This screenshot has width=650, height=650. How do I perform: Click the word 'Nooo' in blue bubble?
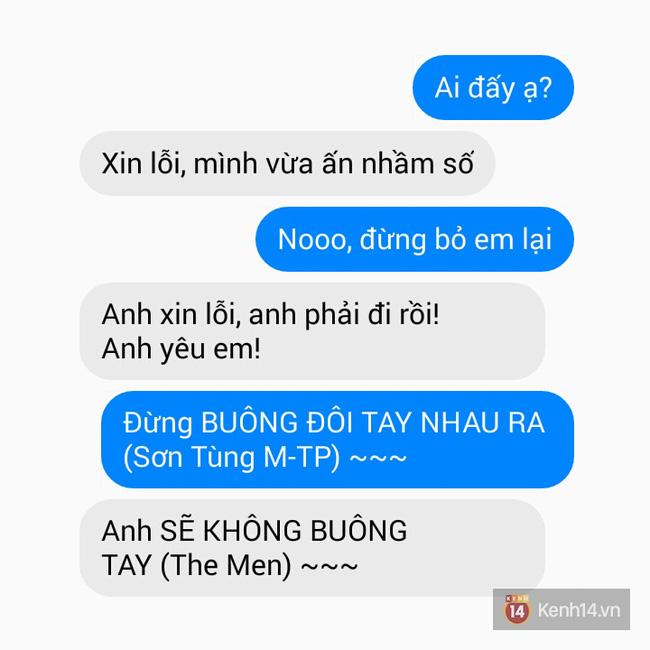pyautogui.click(x=312, y=240)
